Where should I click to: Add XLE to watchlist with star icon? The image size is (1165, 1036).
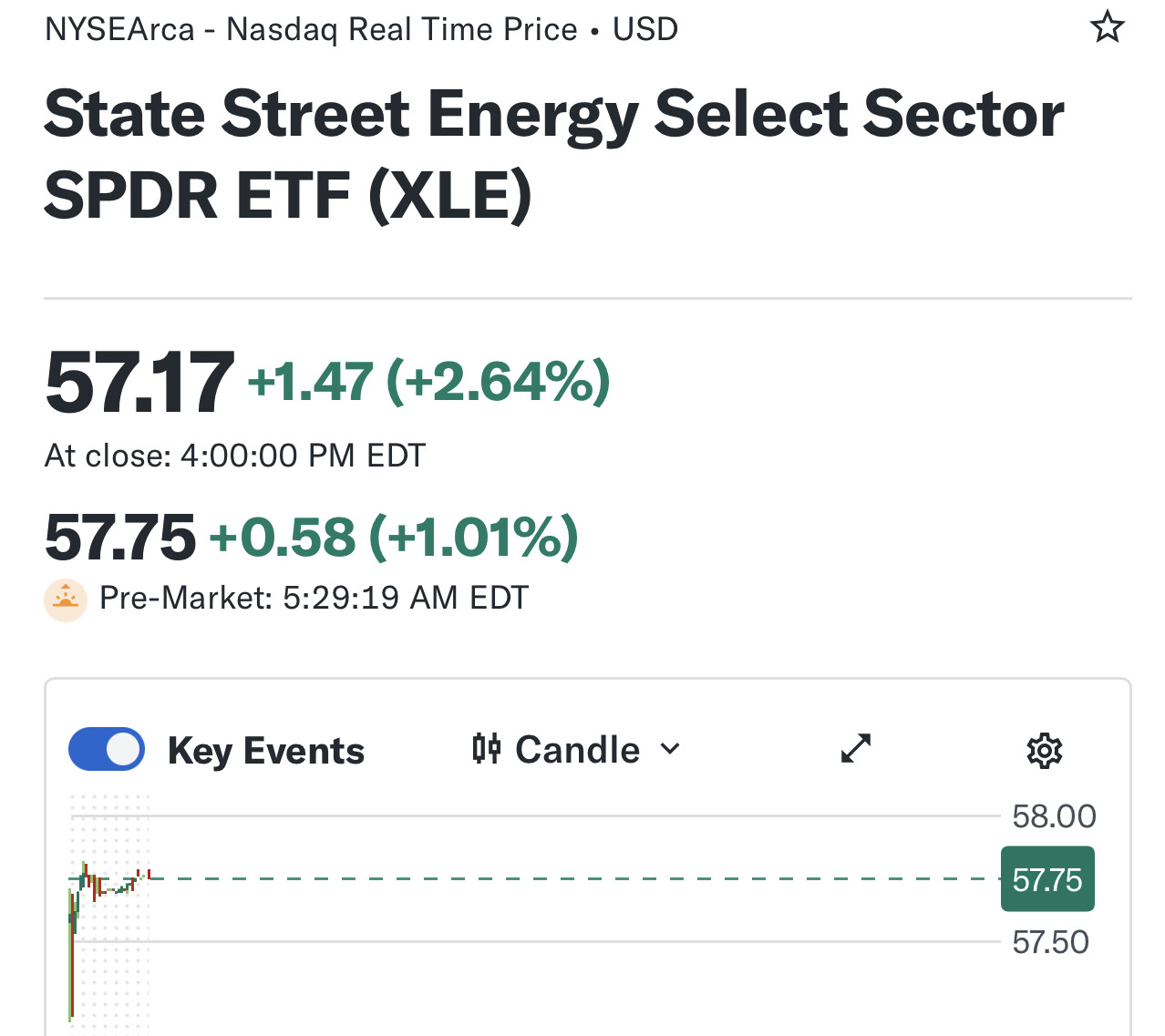click(1108, 27)
